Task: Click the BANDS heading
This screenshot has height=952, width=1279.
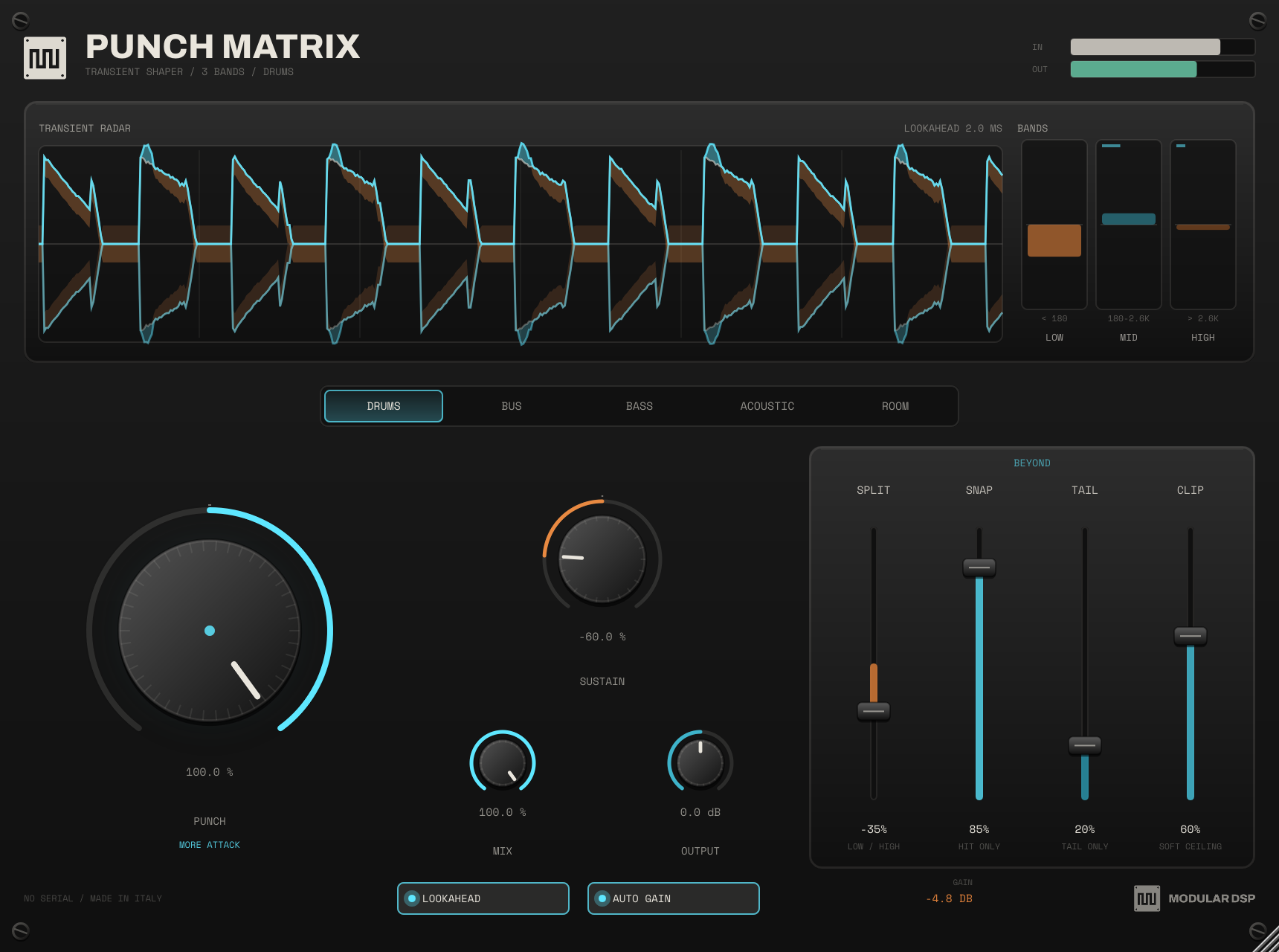Action: pos(1033,129)
